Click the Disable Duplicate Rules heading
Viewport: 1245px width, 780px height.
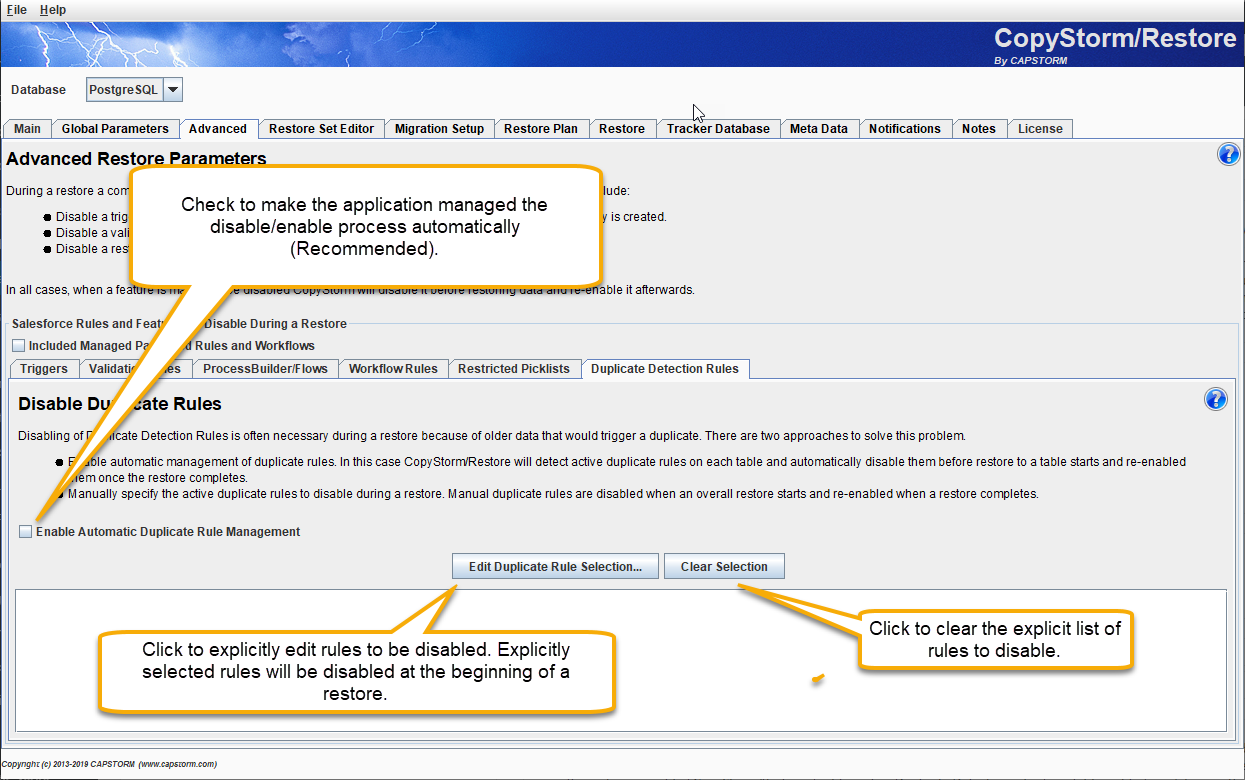point(120,404)
